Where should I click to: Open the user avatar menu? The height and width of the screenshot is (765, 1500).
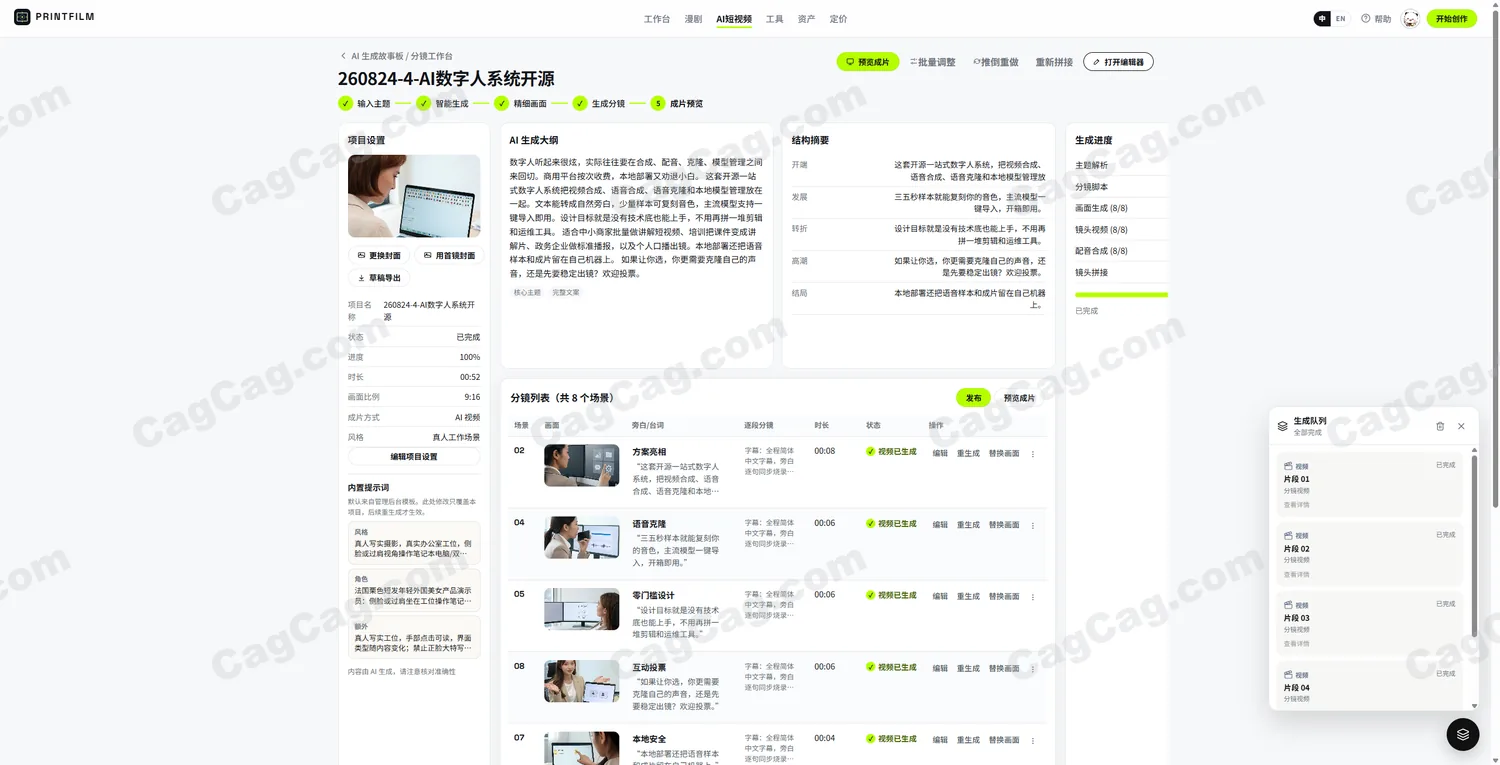[1410, 19]
